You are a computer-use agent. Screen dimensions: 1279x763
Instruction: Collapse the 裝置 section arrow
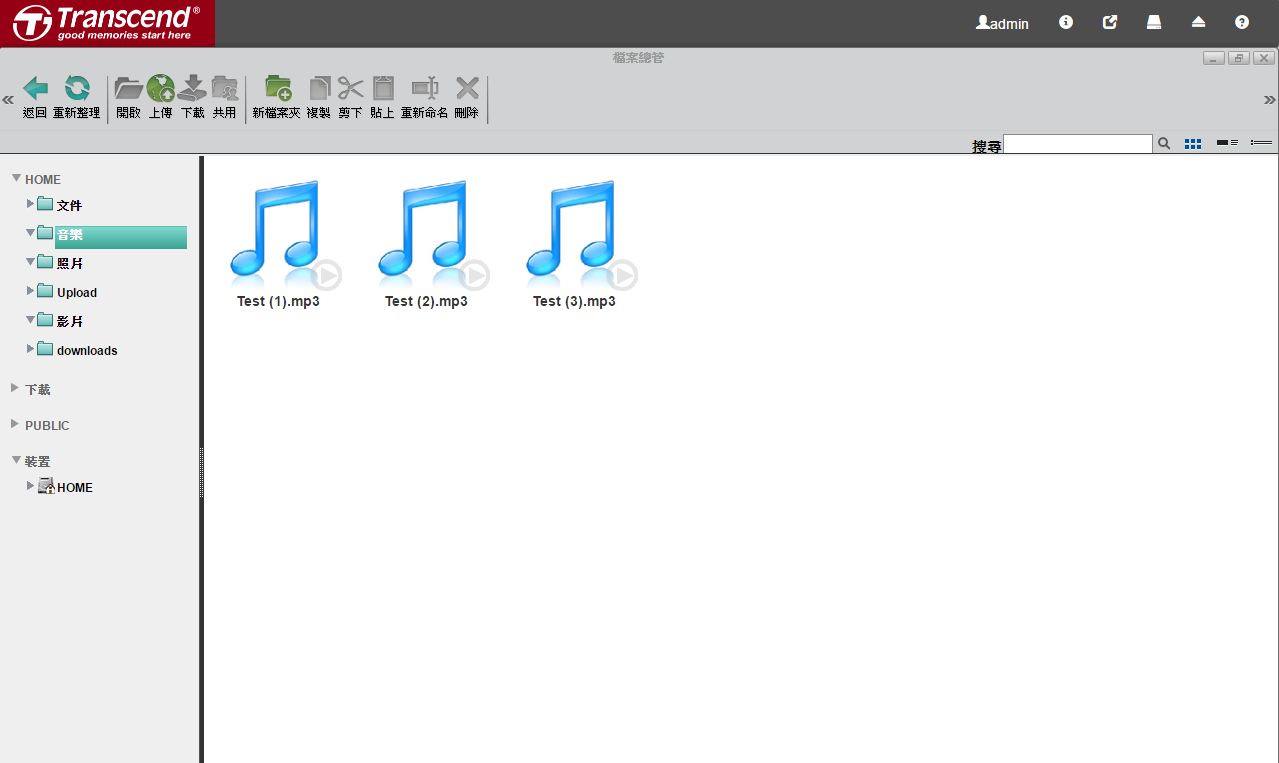tap(16, 460)
